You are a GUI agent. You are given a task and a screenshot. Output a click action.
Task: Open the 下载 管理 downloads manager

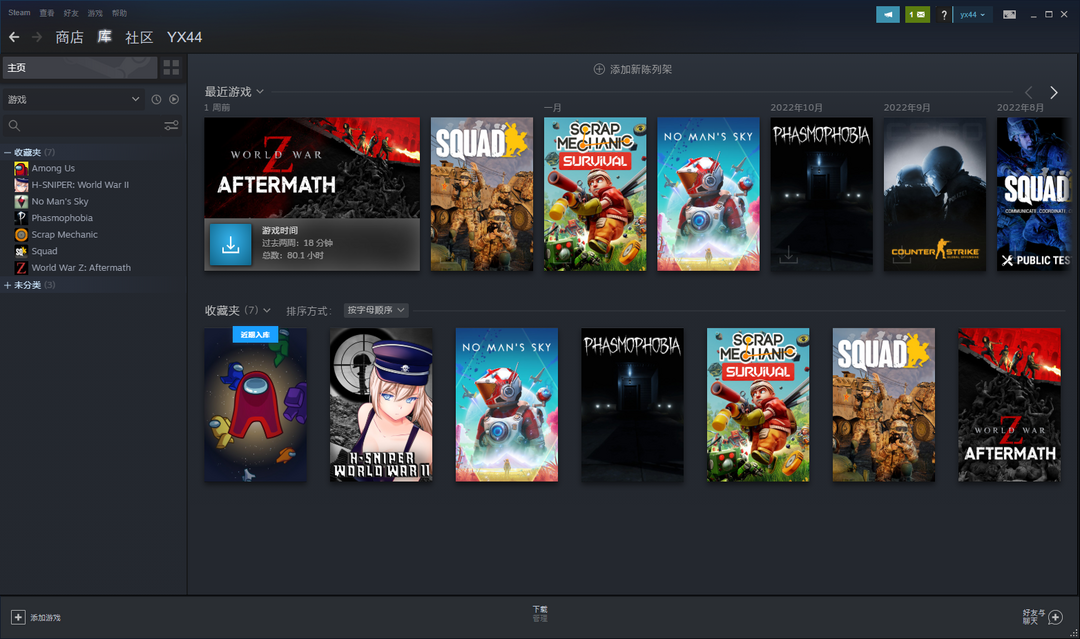pos(540,614)
